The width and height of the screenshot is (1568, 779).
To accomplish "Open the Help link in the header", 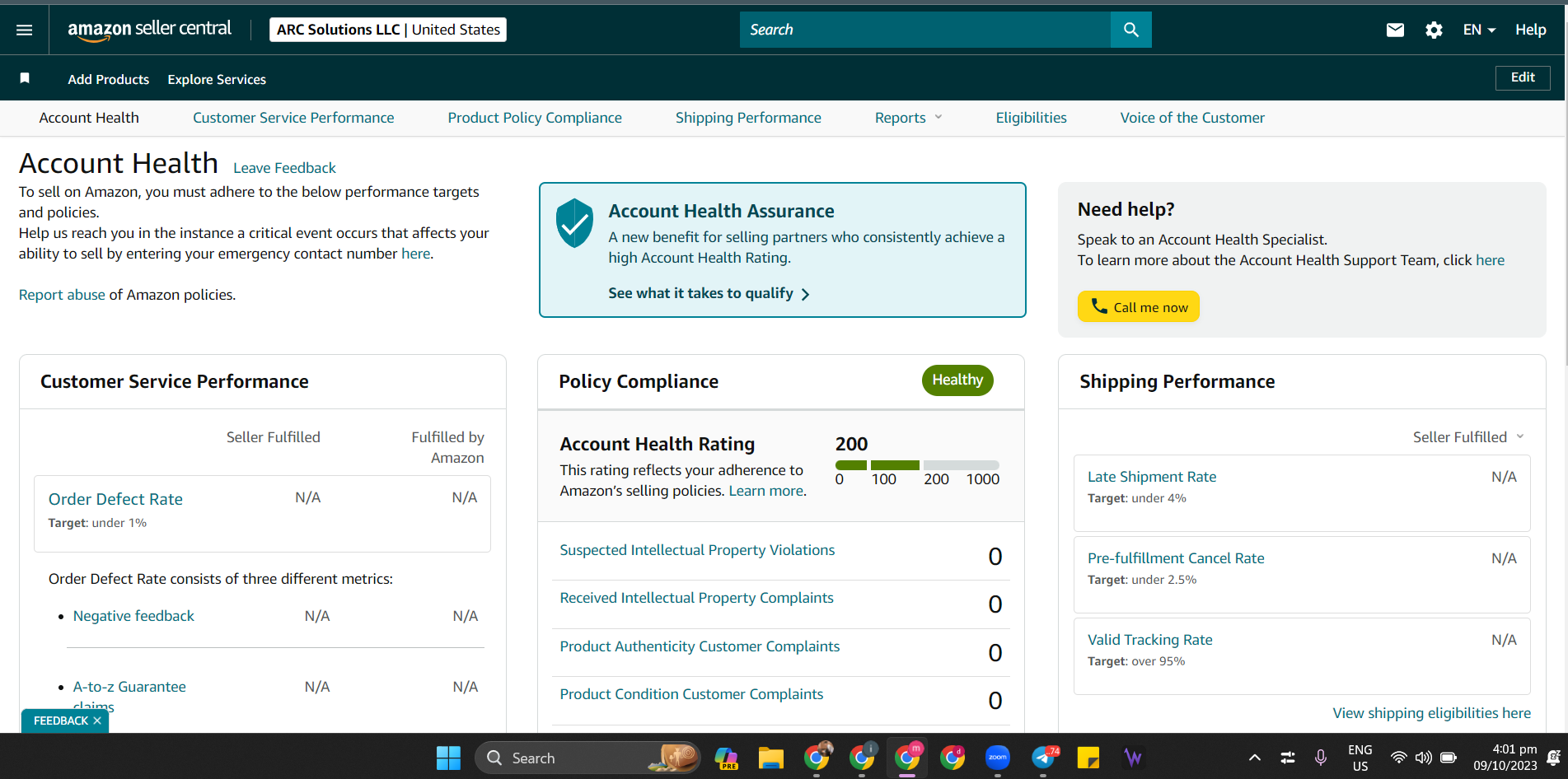I will [x=1530, y=30].
